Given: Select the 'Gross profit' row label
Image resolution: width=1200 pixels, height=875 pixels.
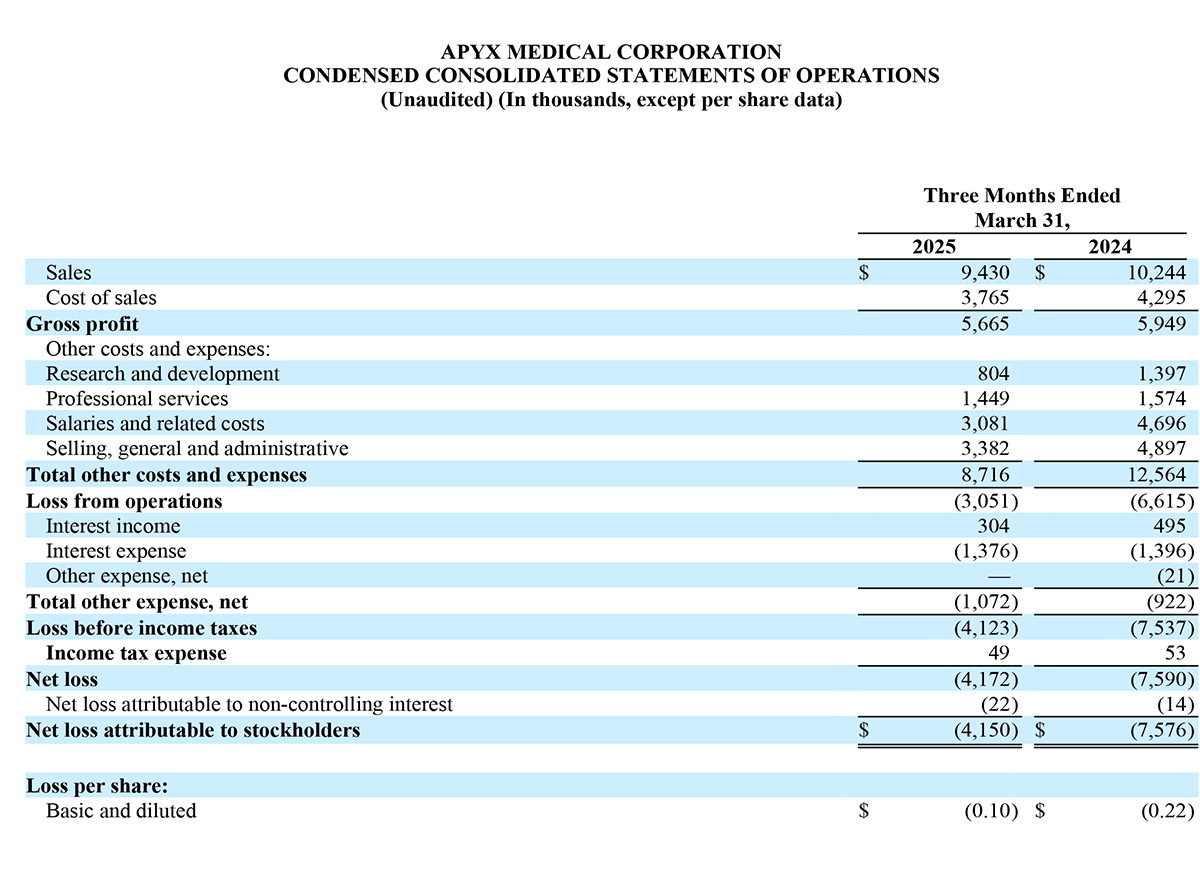Looking at the screenshot, I should coord(82,324).
